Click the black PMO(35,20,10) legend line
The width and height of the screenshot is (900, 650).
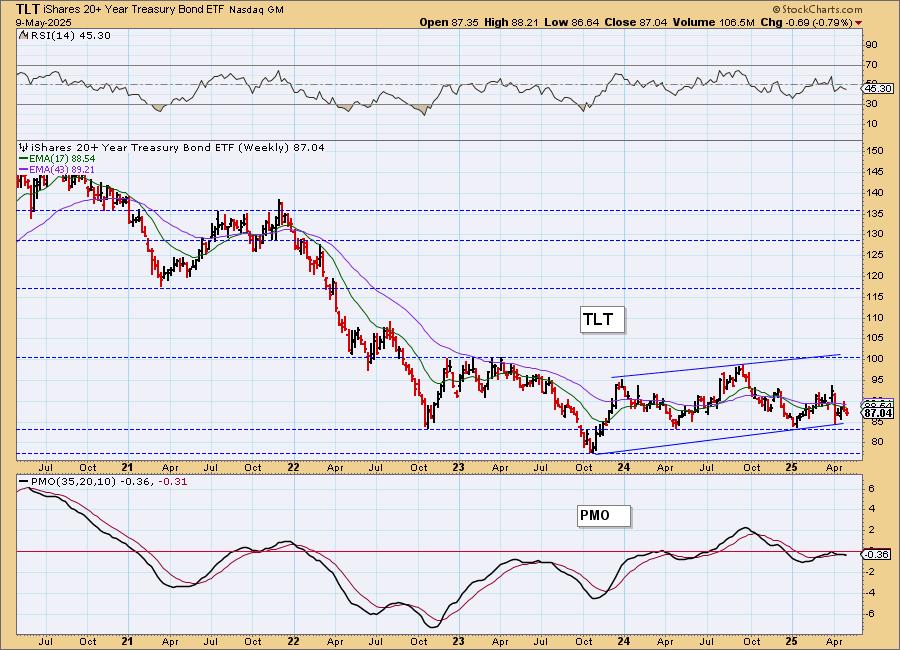(23, 482)
